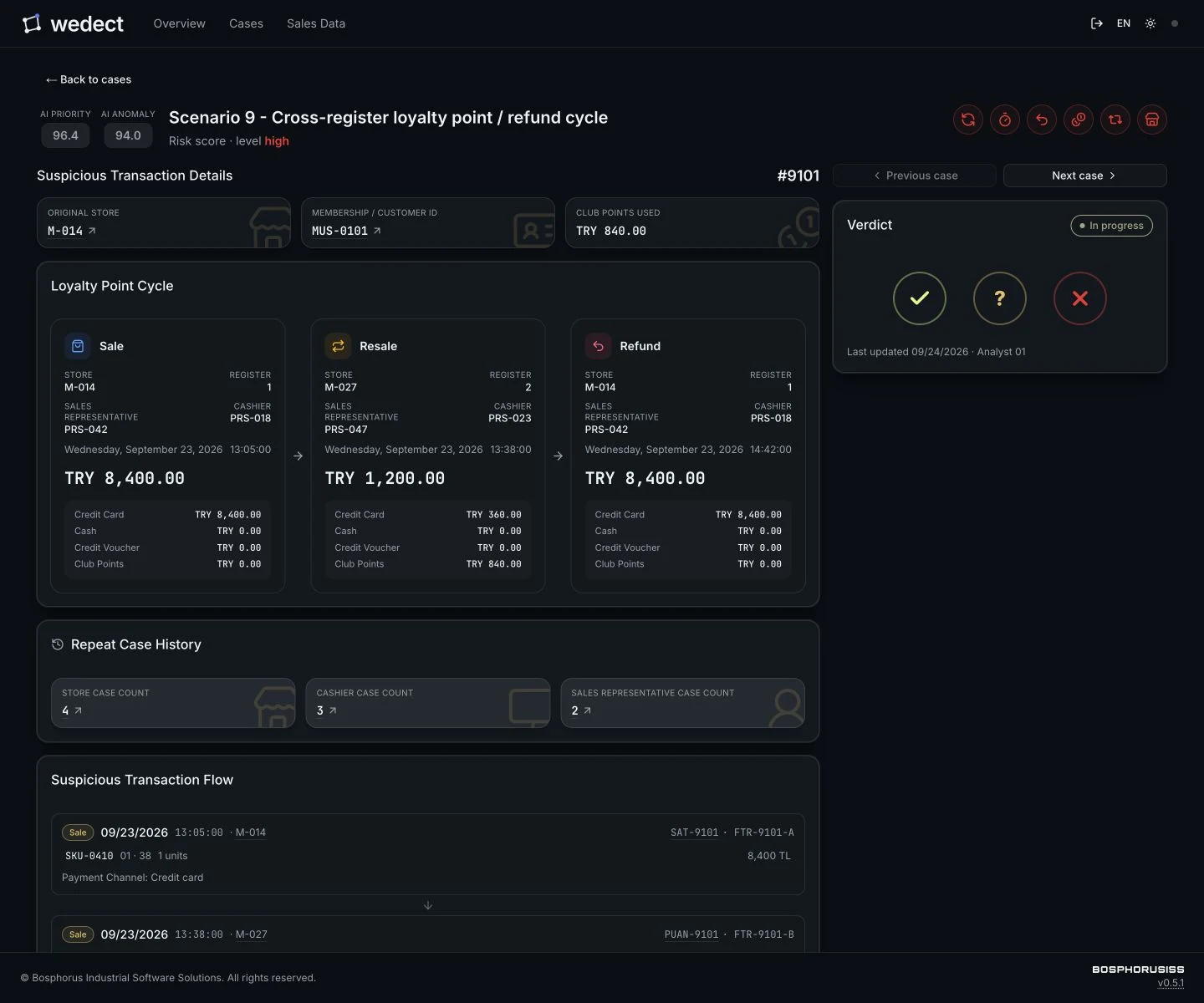Mark verdict as uncertain question mark

point(1000,298)
